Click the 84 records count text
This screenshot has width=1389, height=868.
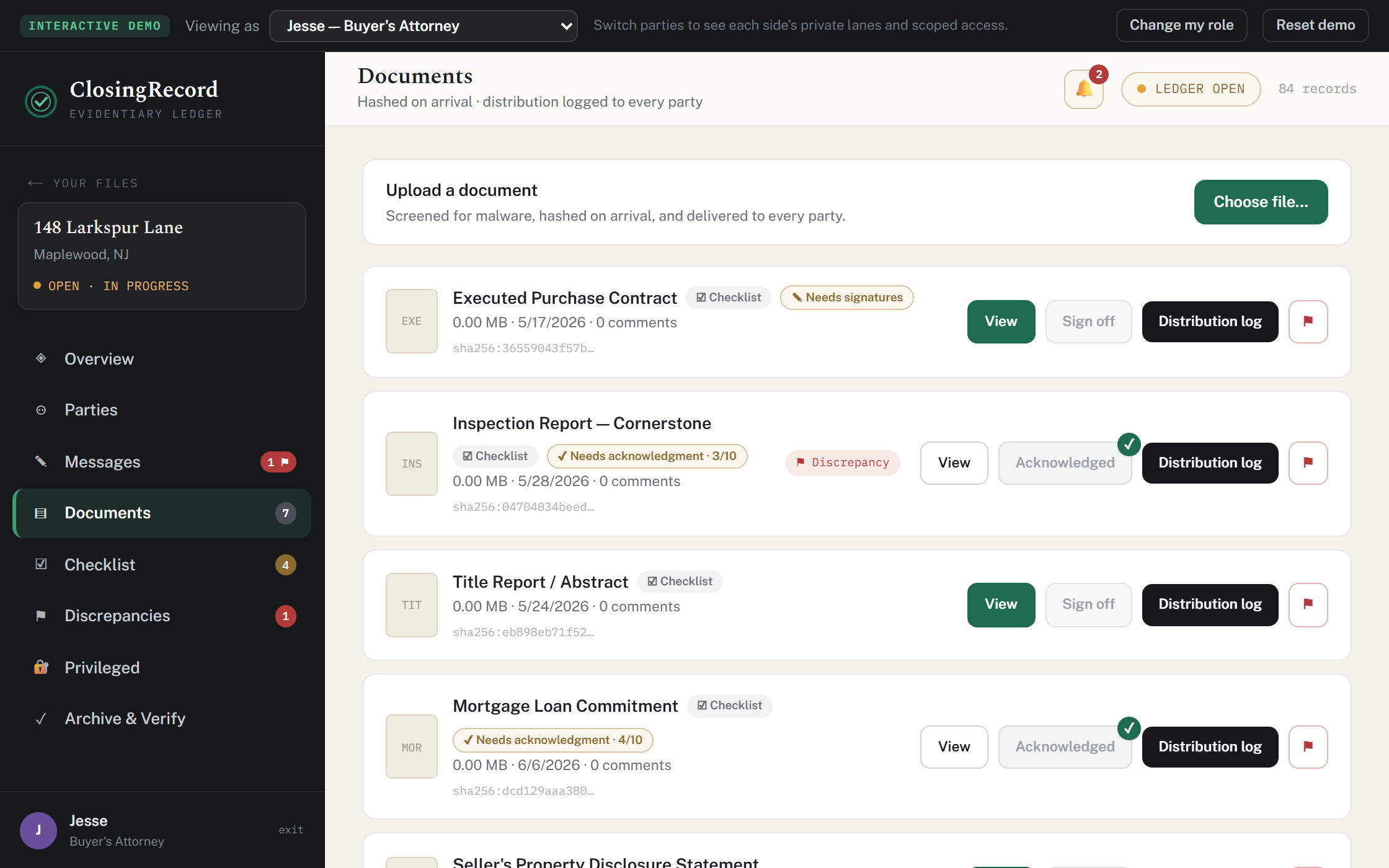(1317, 89)
